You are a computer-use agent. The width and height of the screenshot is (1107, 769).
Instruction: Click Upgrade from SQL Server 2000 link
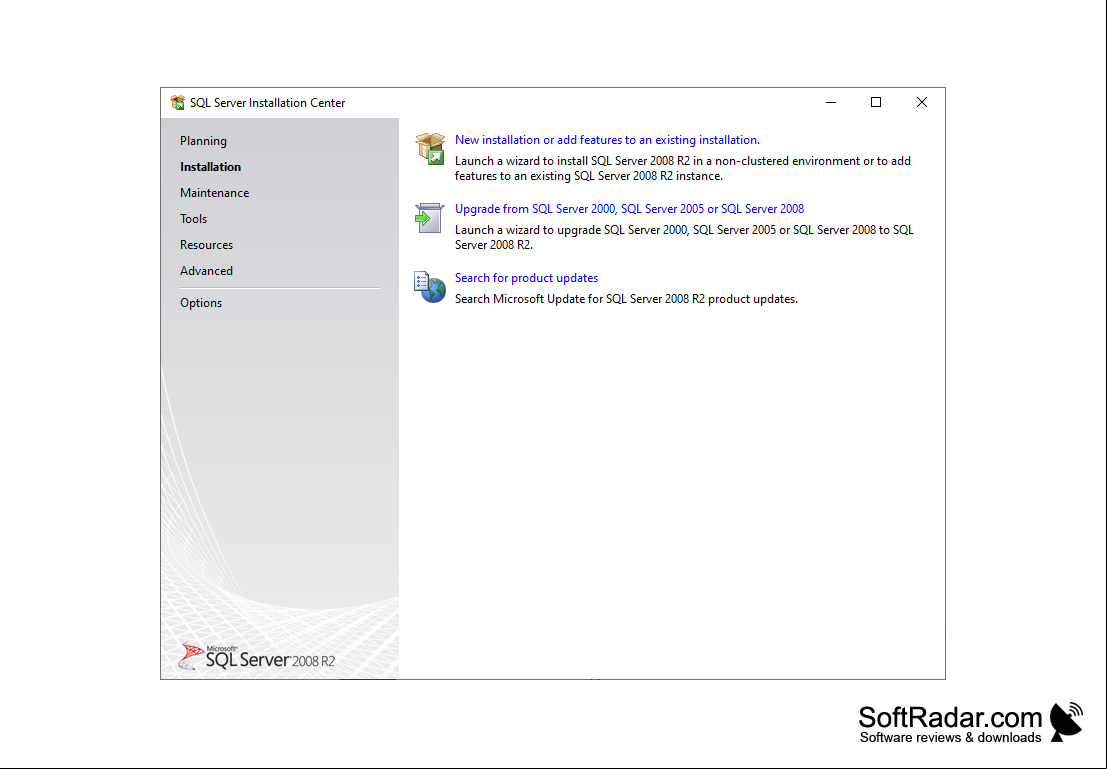(629, 209)
